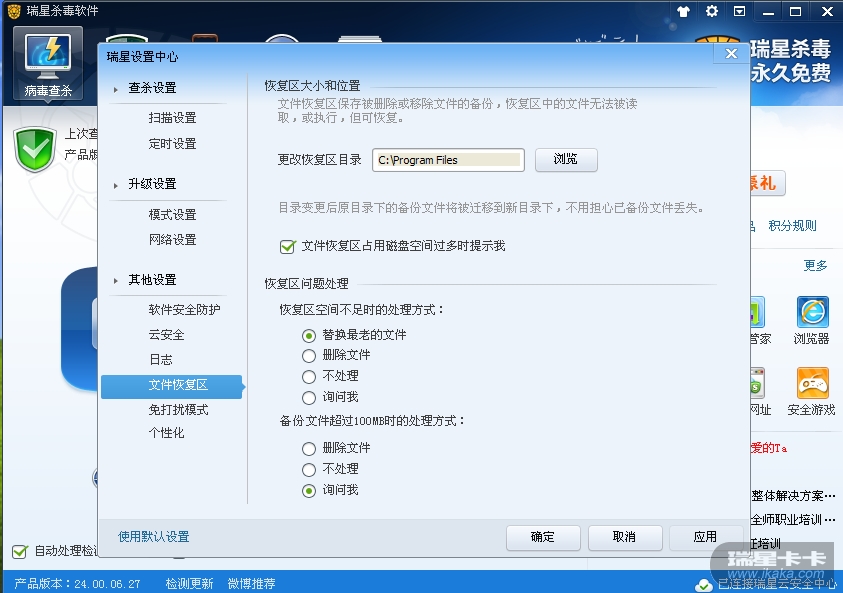
Task: Toggle disk space warning checkbox
Action: tap(288, 246)
